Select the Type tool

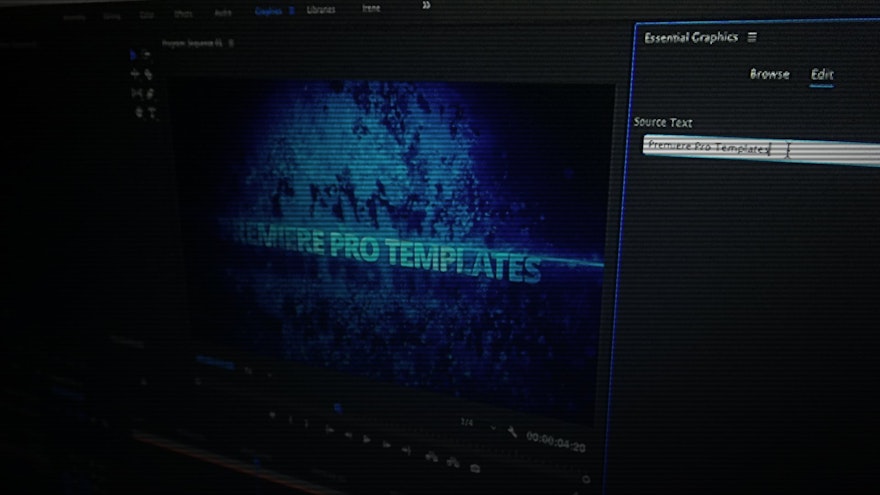152,113
